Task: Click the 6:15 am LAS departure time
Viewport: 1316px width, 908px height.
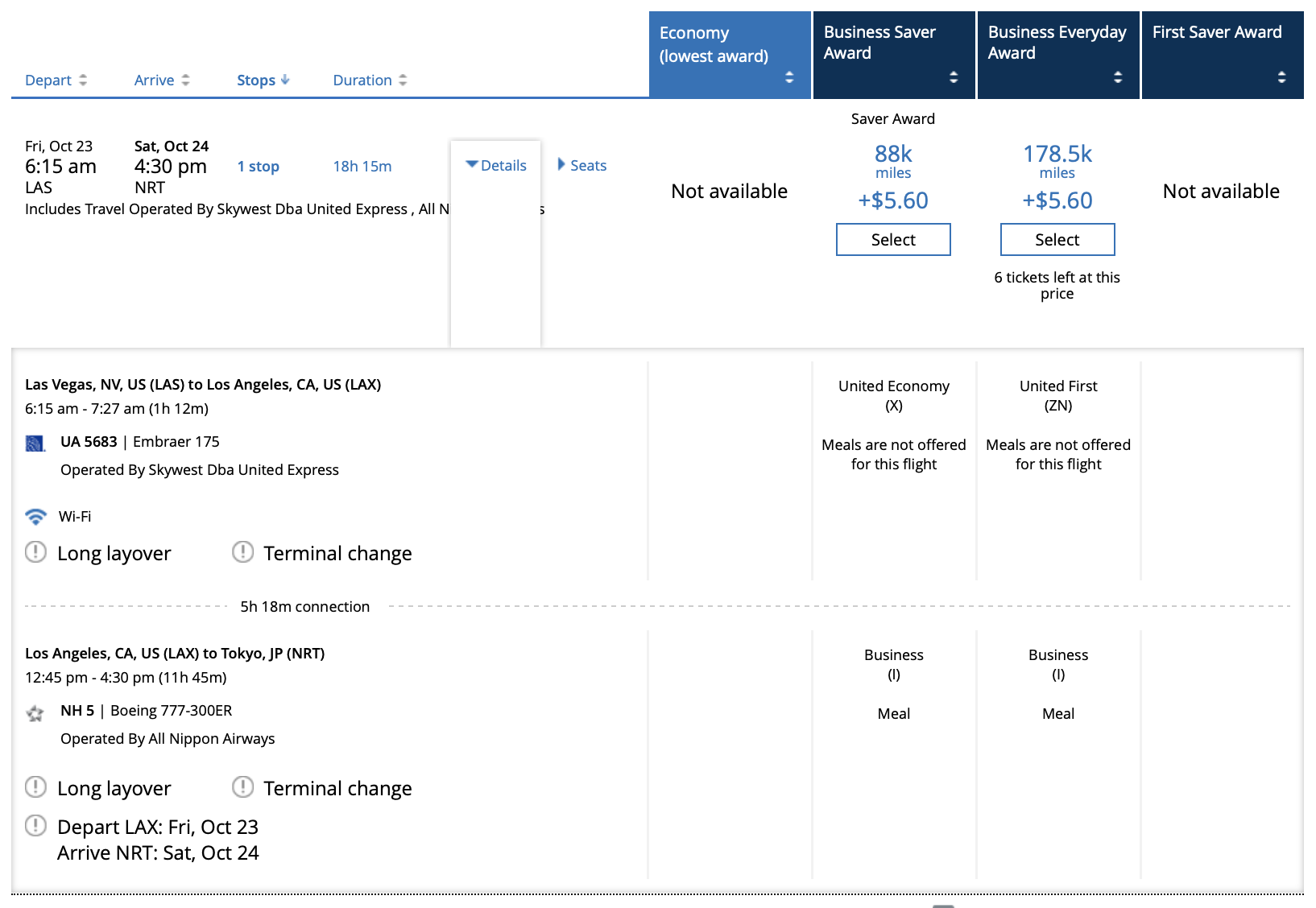Action: click(60, 167)
